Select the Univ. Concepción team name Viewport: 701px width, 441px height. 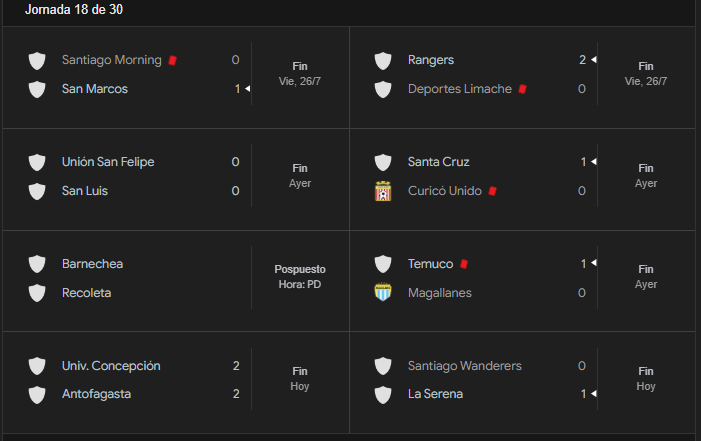point(111,366)
